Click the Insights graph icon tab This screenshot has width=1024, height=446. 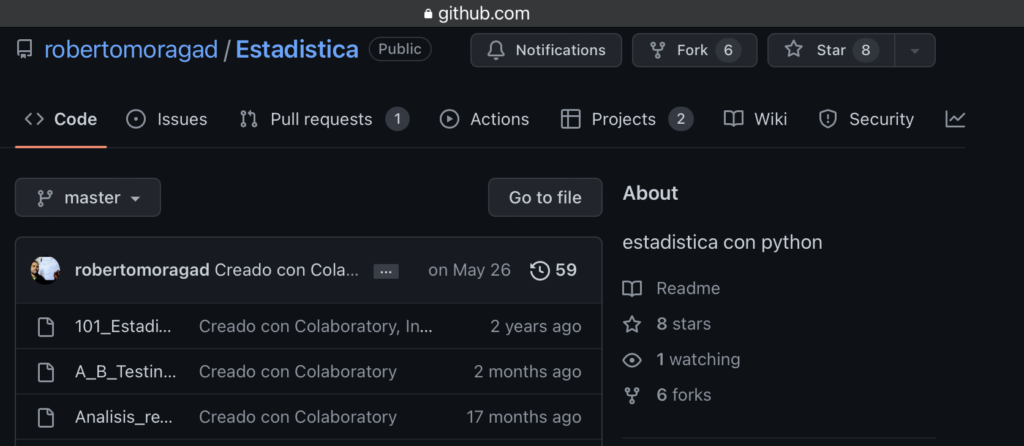click(955, 119)
